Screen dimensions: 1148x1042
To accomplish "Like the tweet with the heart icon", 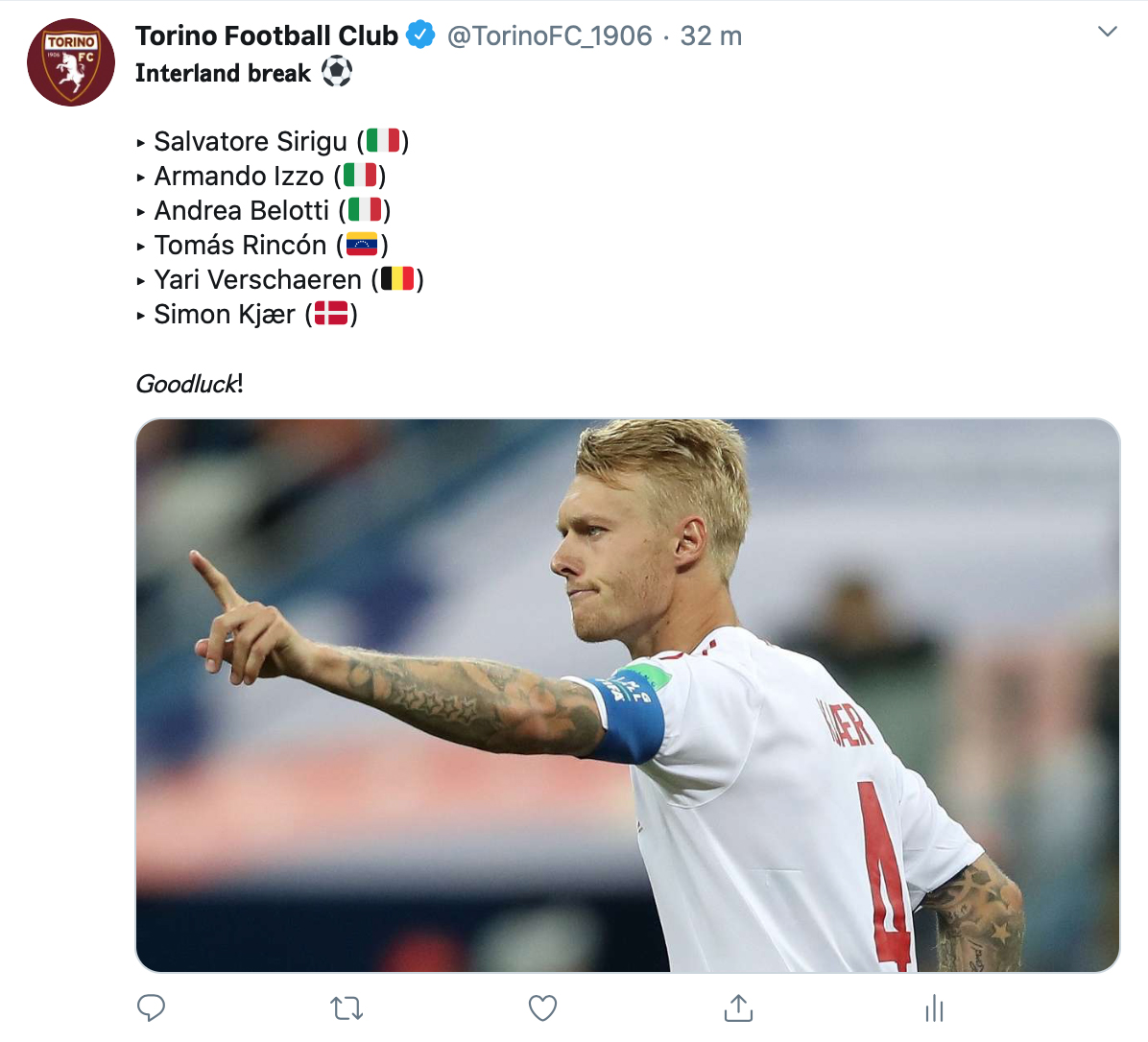I will [543, 1007].
